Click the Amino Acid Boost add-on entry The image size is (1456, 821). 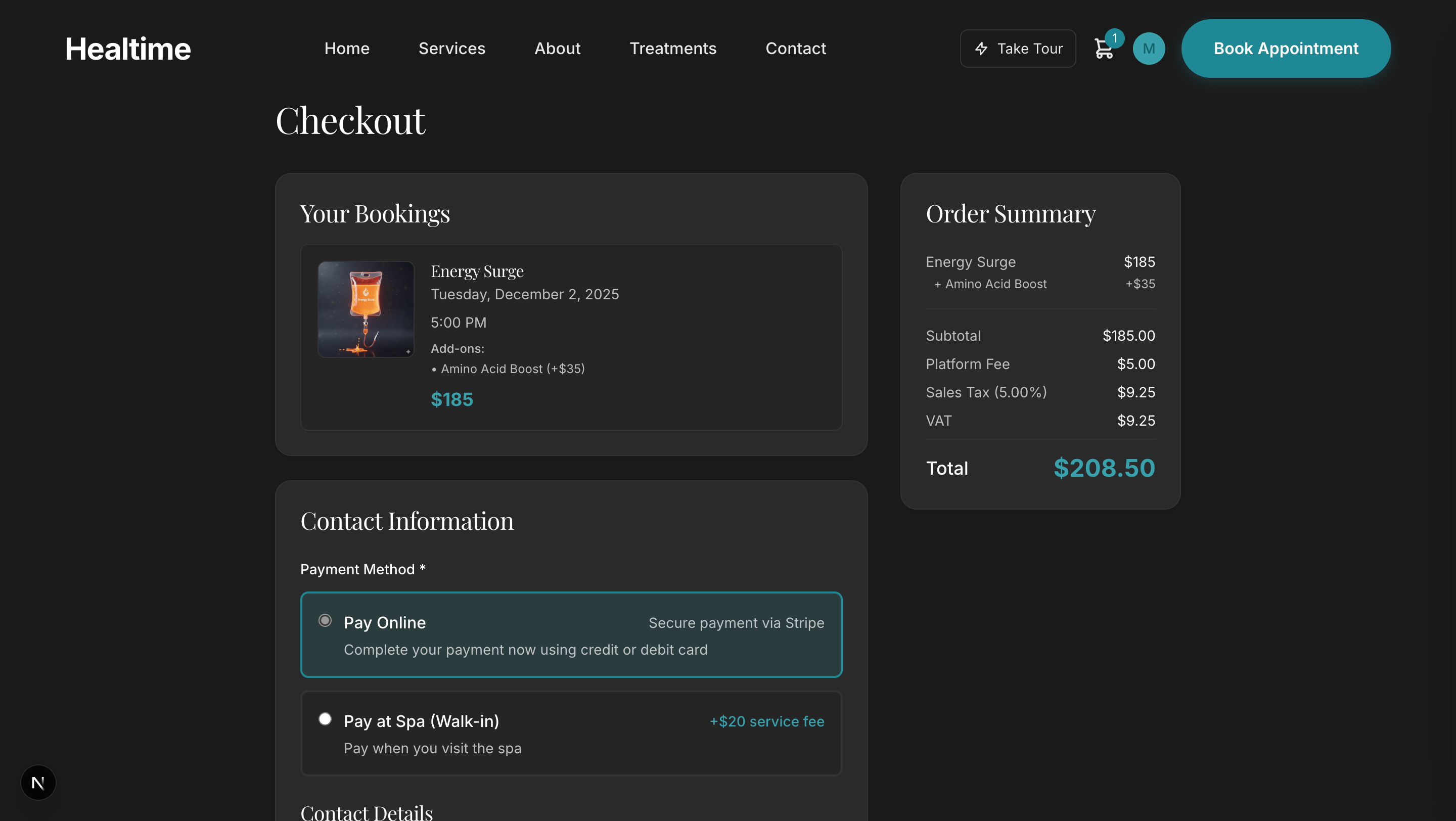click(x=508, y=369)
